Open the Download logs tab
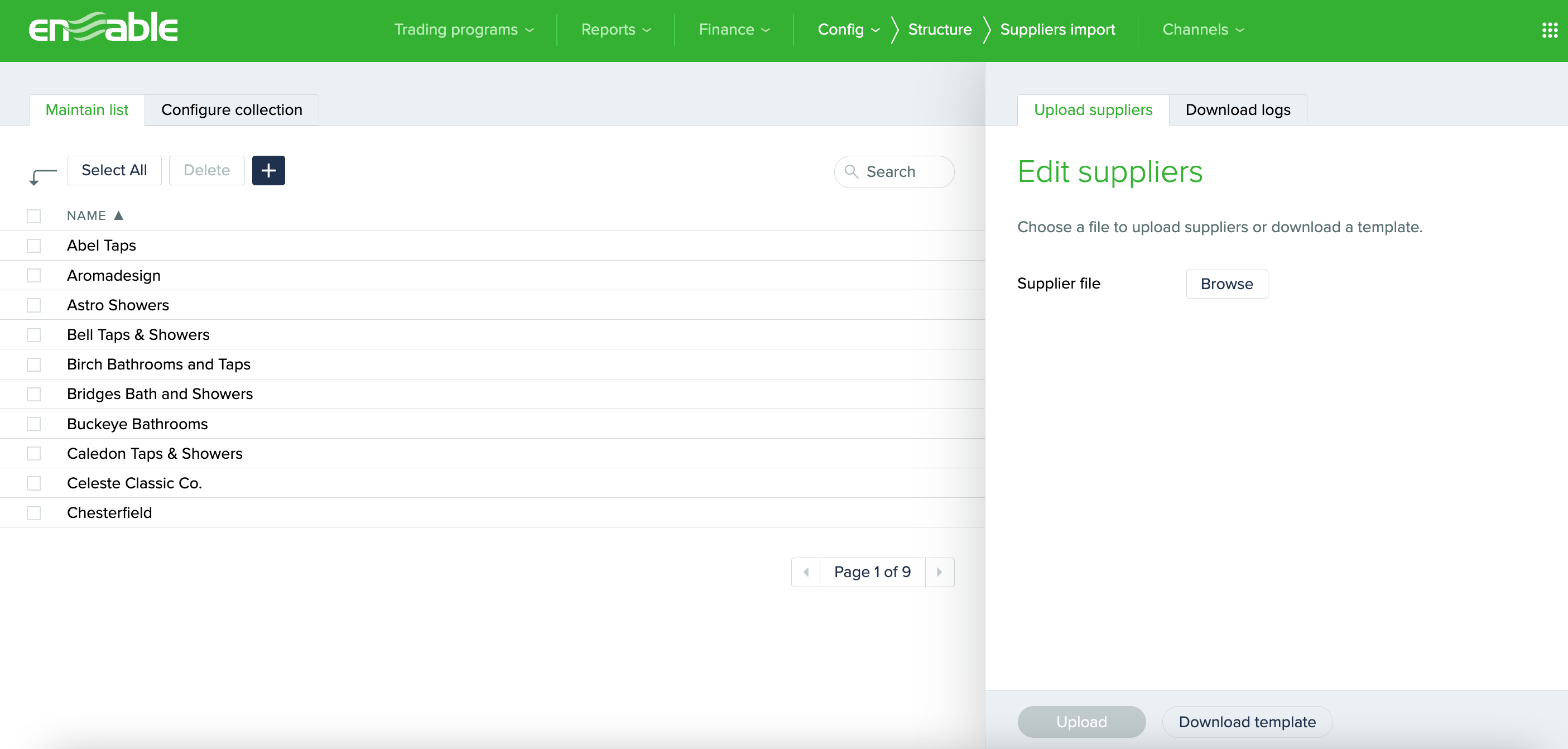 click(1238, 109)
